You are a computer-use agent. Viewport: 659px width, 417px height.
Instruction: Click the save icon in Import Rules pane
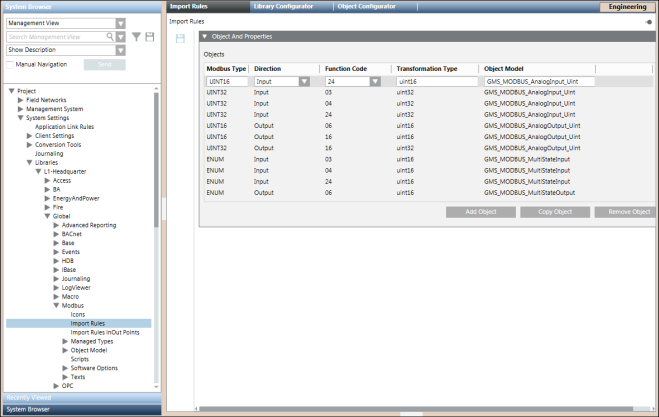pyautogui.click(x=180, y=38)
